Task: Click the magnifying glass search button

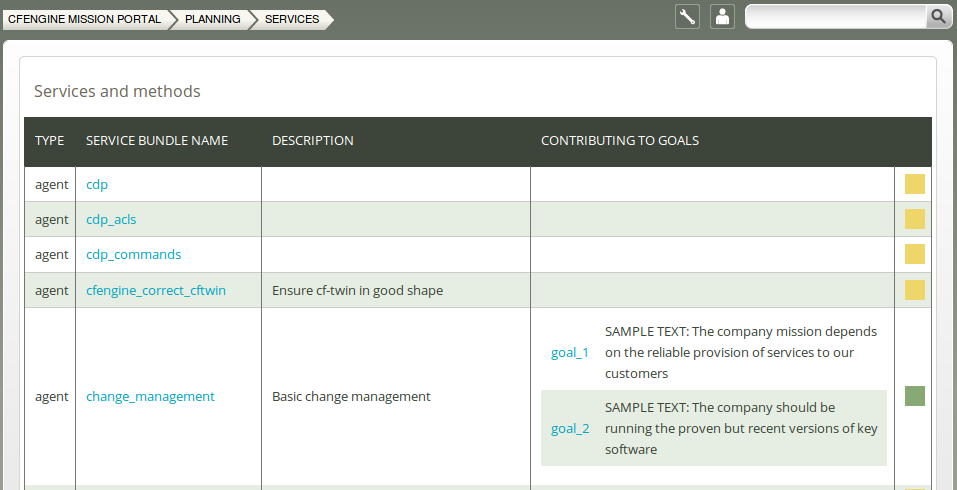Action: coord(937,16)
